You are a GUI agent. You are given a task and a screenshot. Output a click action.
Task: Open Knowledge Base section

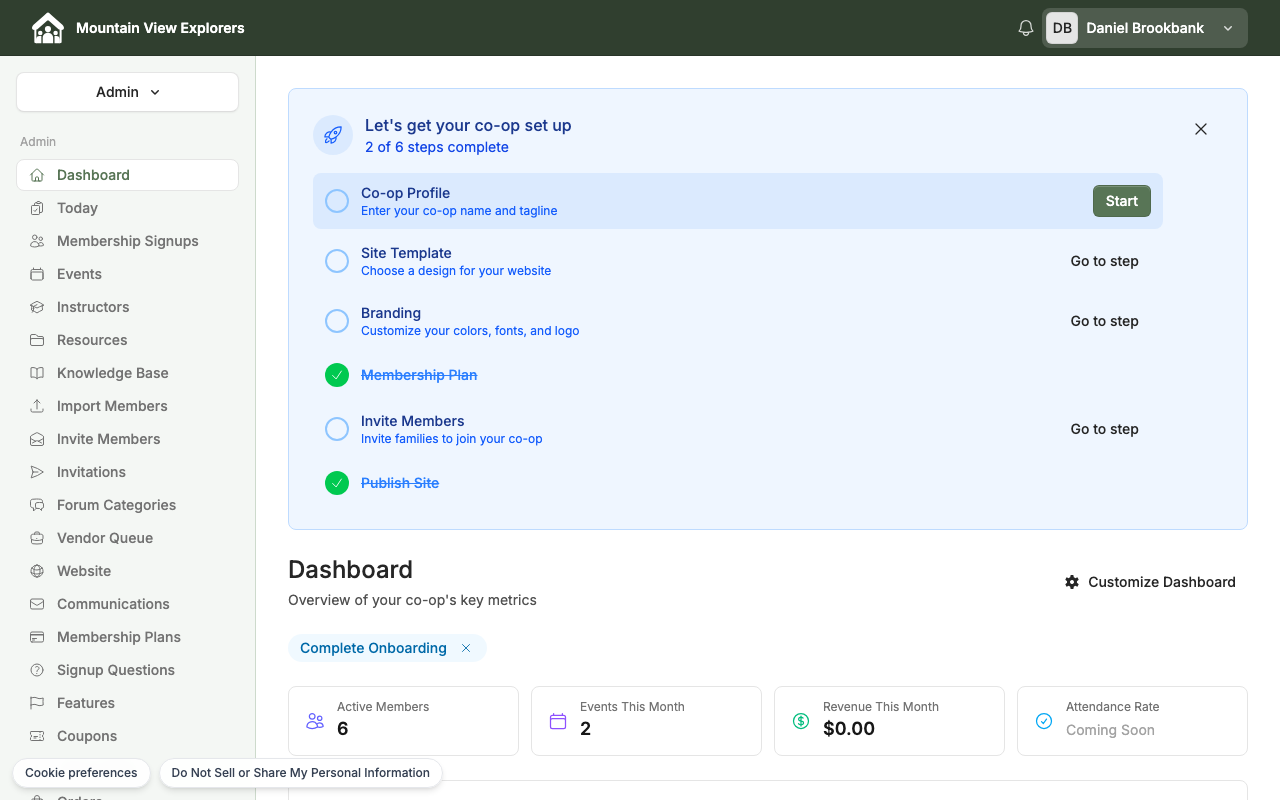tap(127, 373)
